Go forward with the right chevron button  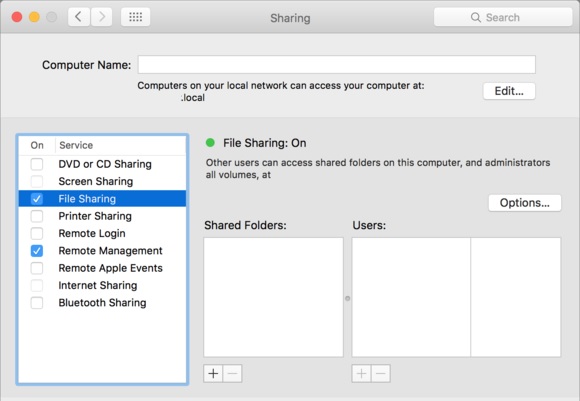click(101, 17)
